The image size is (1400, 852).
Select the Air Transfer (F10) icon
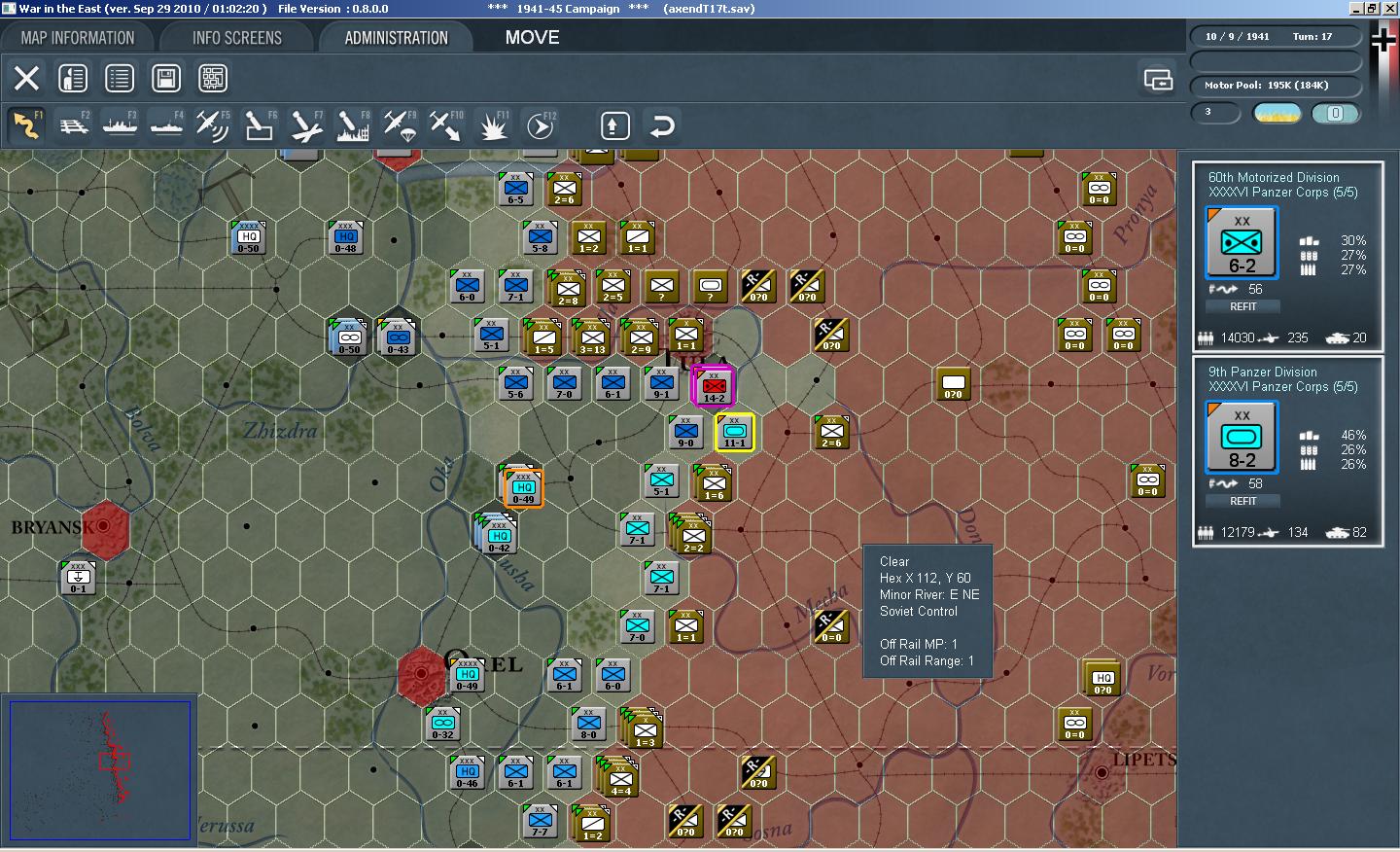446,125
